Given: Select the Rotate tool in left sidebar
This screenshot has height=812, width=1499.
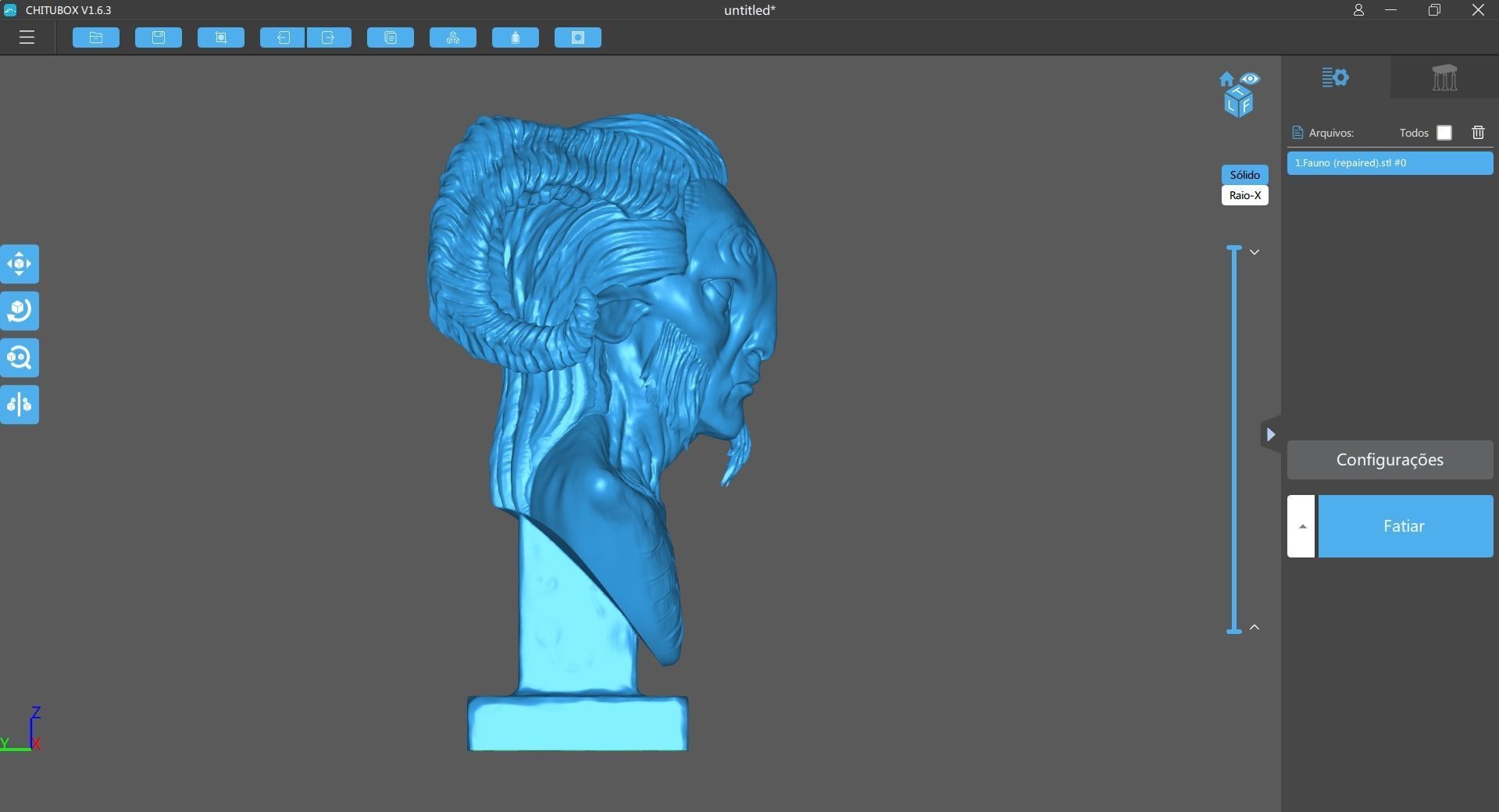Looking at the screenshot, I should pos(19,311).
